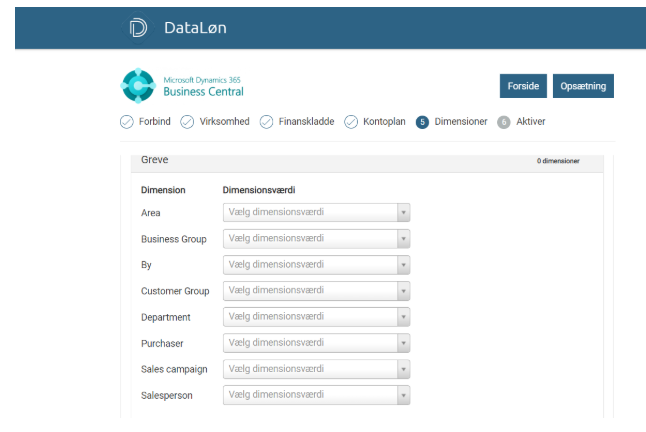Open the Sales campaign dropdown

coord(315,369)
